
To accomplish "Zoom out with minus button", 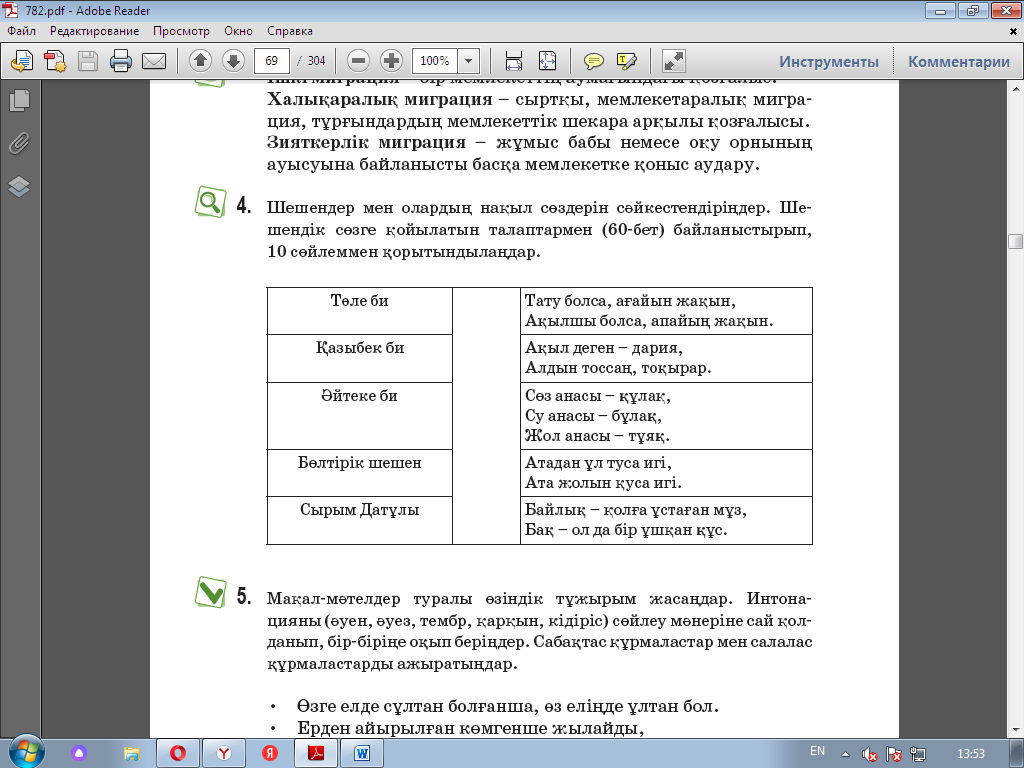I will [x=358, y=61].
